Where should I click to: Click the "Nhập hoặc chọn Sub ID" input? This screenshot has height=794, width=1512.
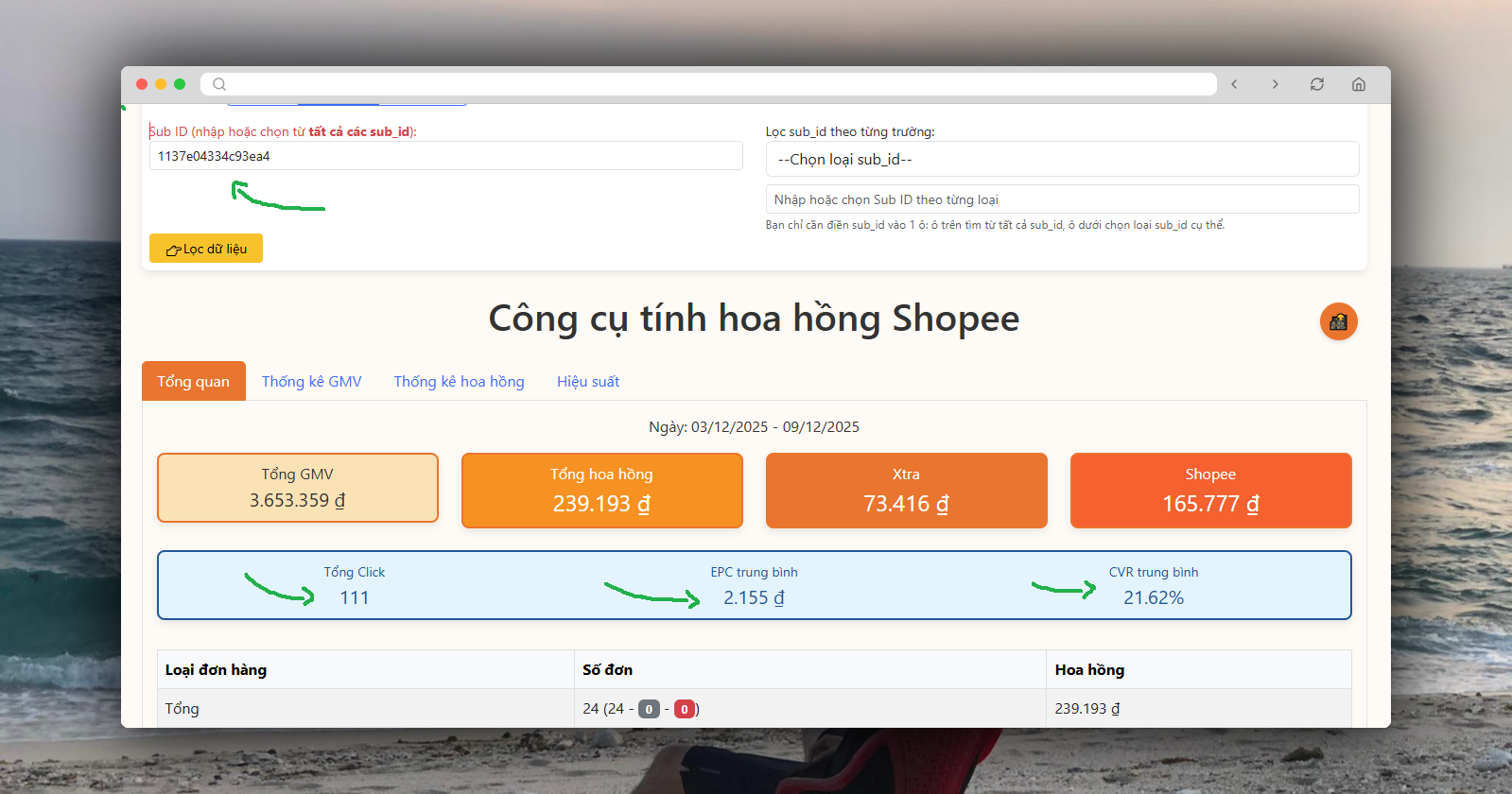coord(1061,199)
